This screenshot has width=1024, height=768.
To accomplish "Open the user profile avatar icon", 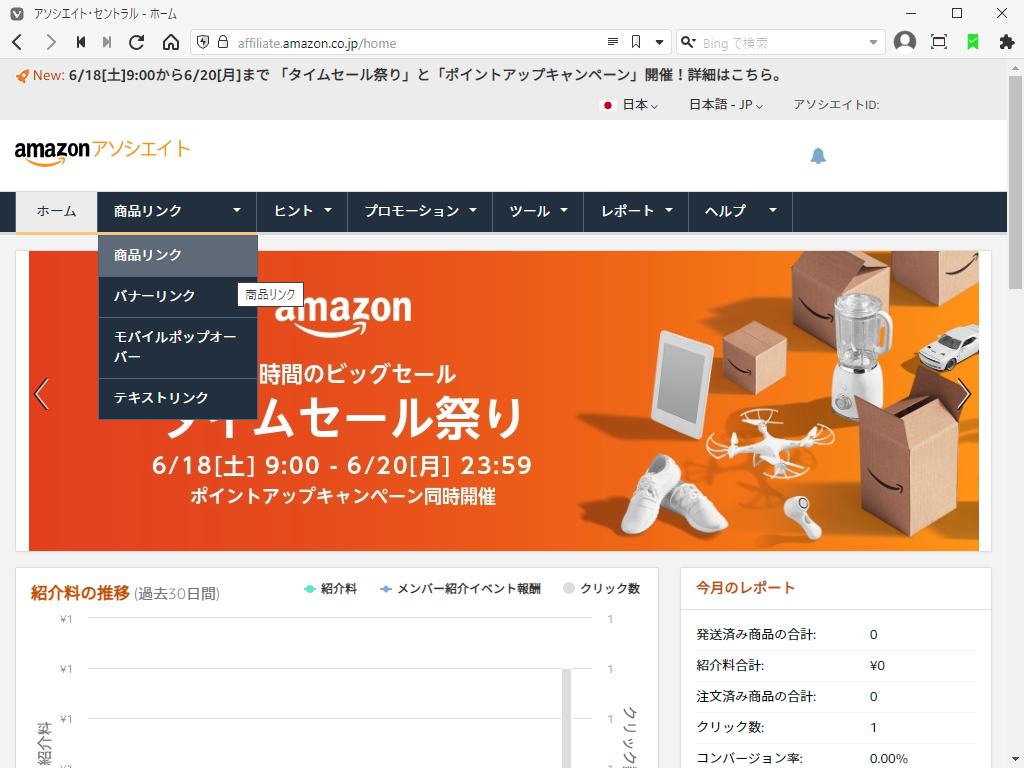I will [x=904, y=42].
